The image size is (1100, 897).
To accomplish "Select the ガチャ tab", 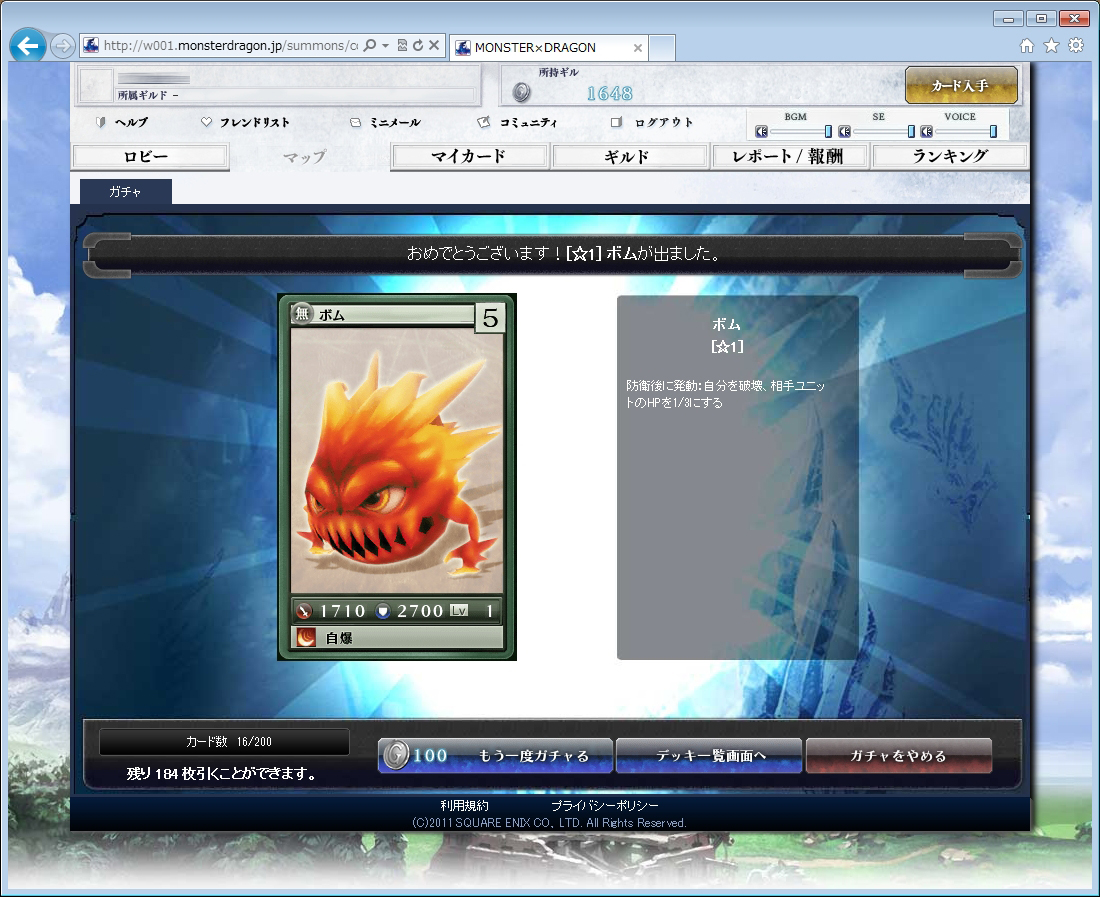I will point(126,191).
